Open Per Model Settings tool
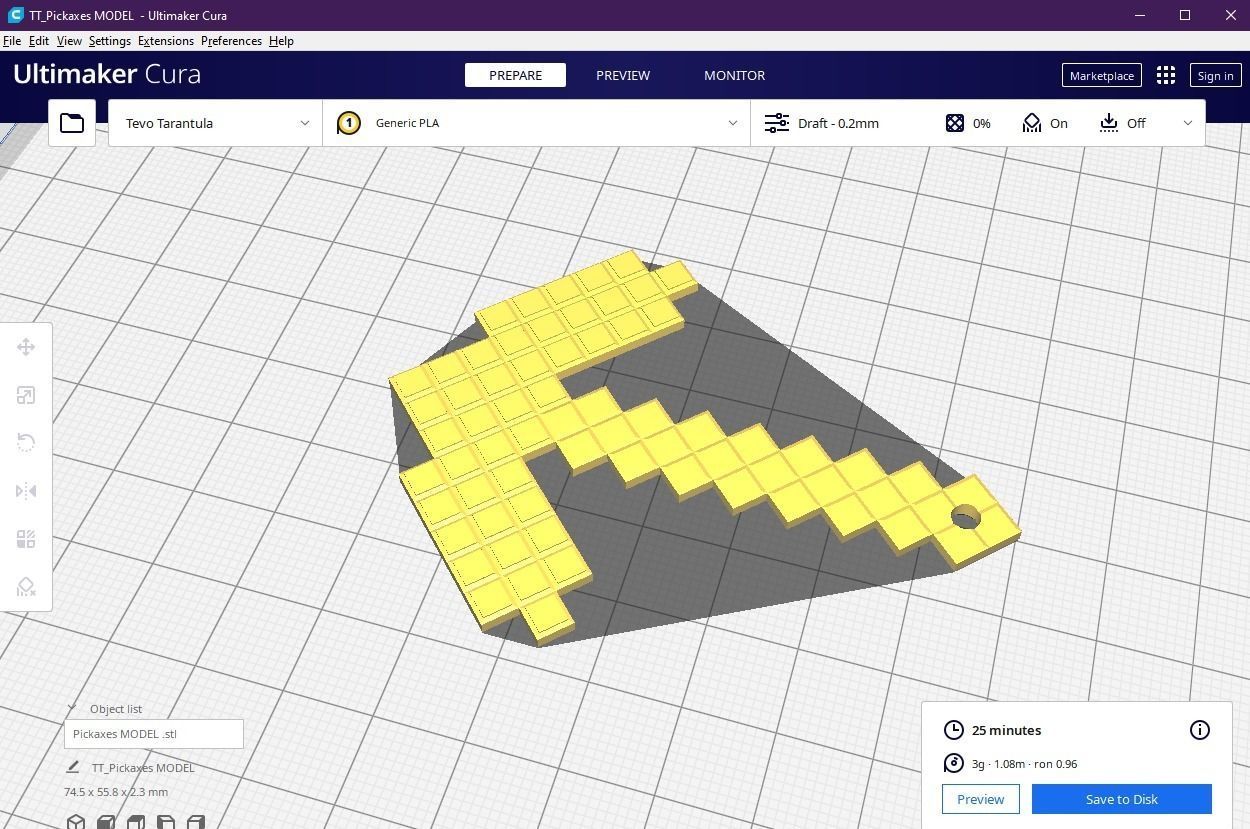 26,539
